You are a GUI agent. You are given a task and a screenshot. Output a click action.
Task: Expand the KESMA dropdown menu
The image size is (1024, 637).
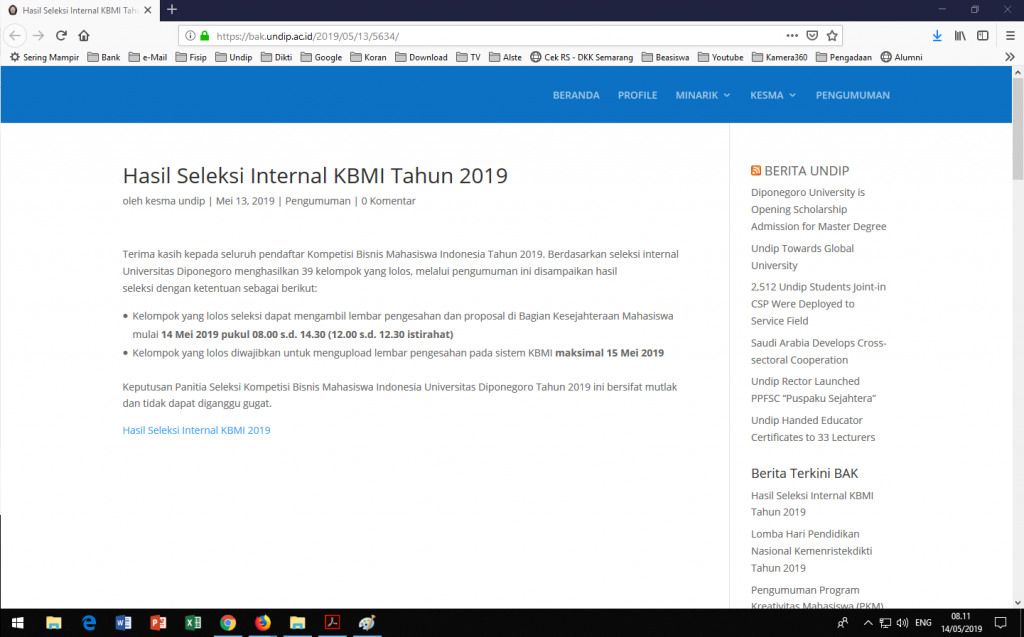pos(773,95)
